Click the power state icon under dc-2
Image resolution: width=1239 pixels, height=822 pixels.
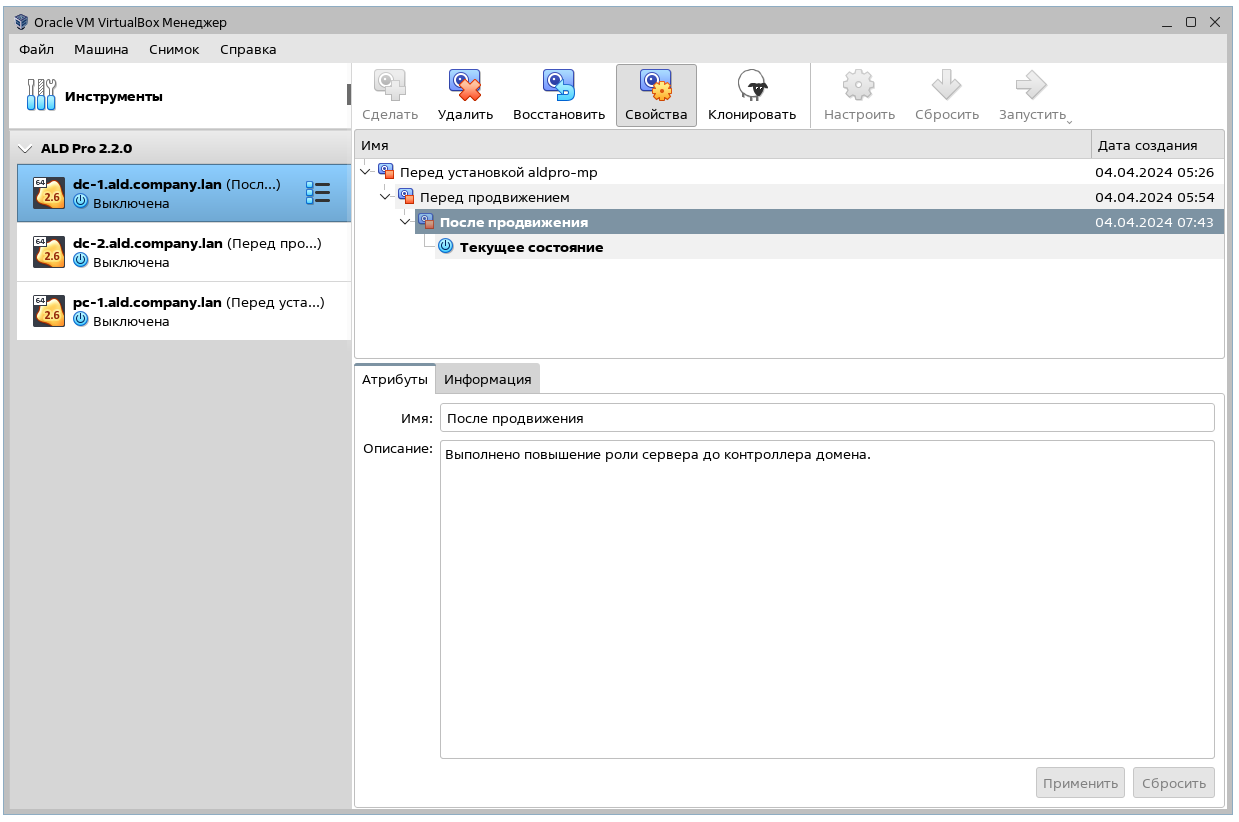tap(81, 262)
